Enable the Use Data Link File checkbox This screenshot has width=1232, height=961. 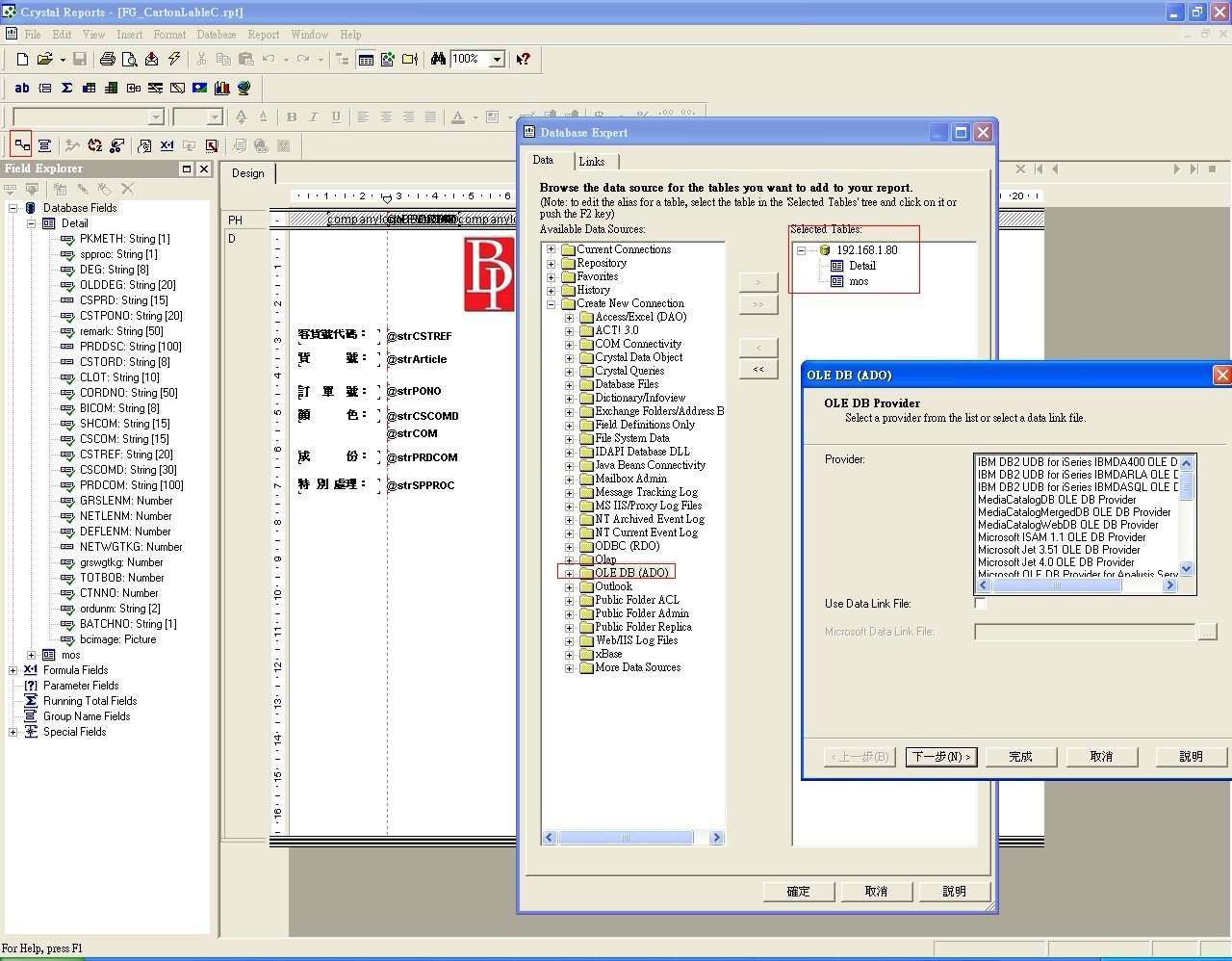[981, 604]
